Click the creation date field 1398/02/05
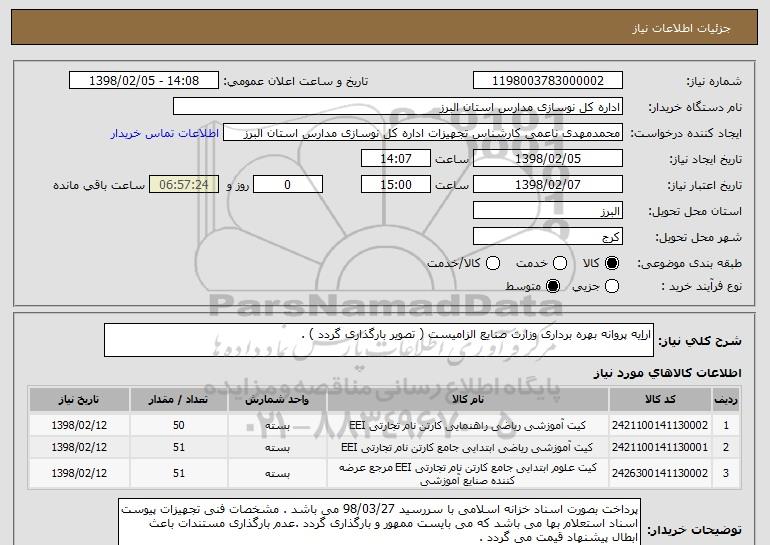The height and width of the screenshot is (545, 770). [548, 159]
